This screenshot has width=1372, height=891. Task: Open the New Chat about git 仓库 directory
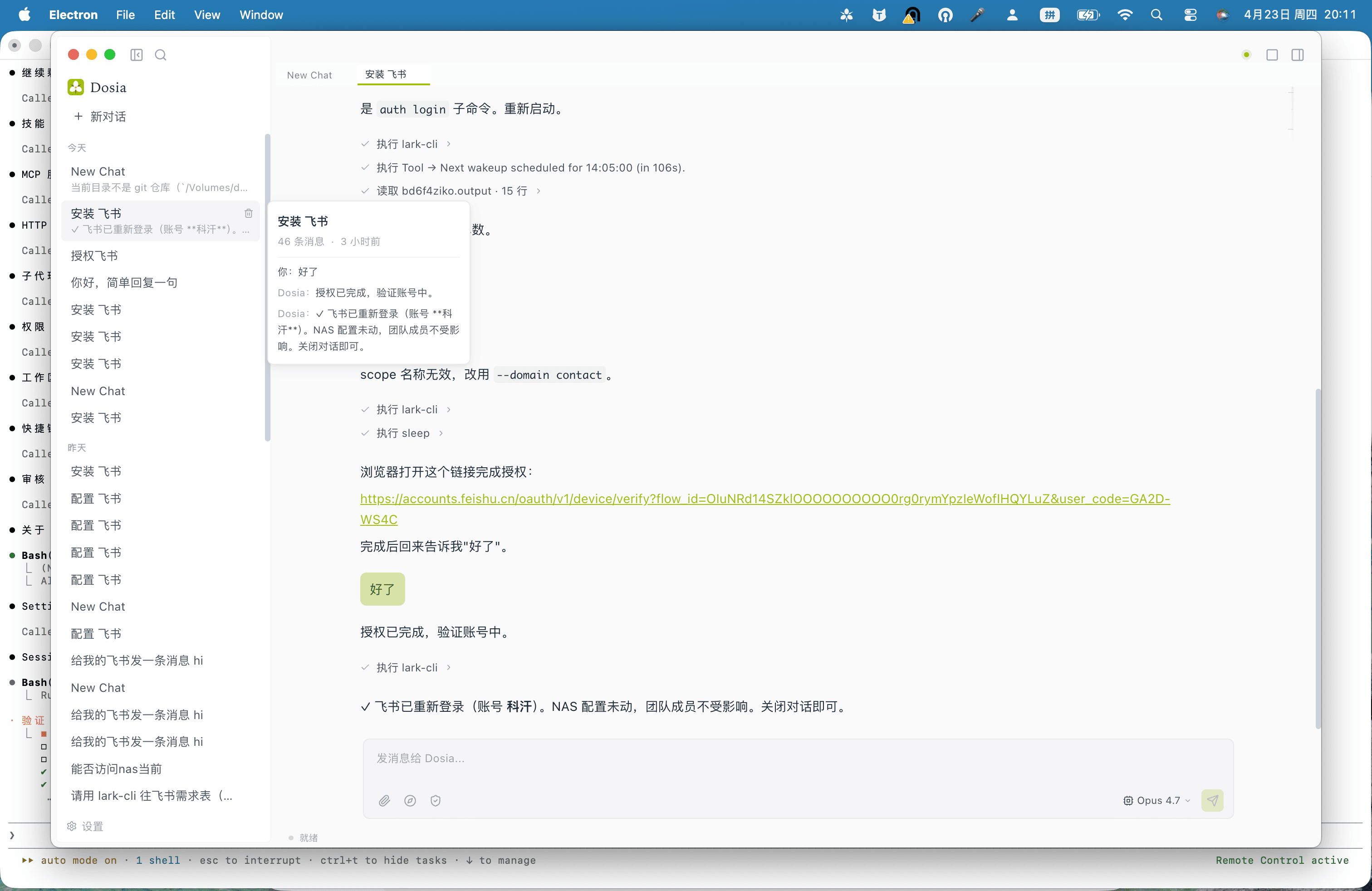pyautogui.click(x=160, y=179)
